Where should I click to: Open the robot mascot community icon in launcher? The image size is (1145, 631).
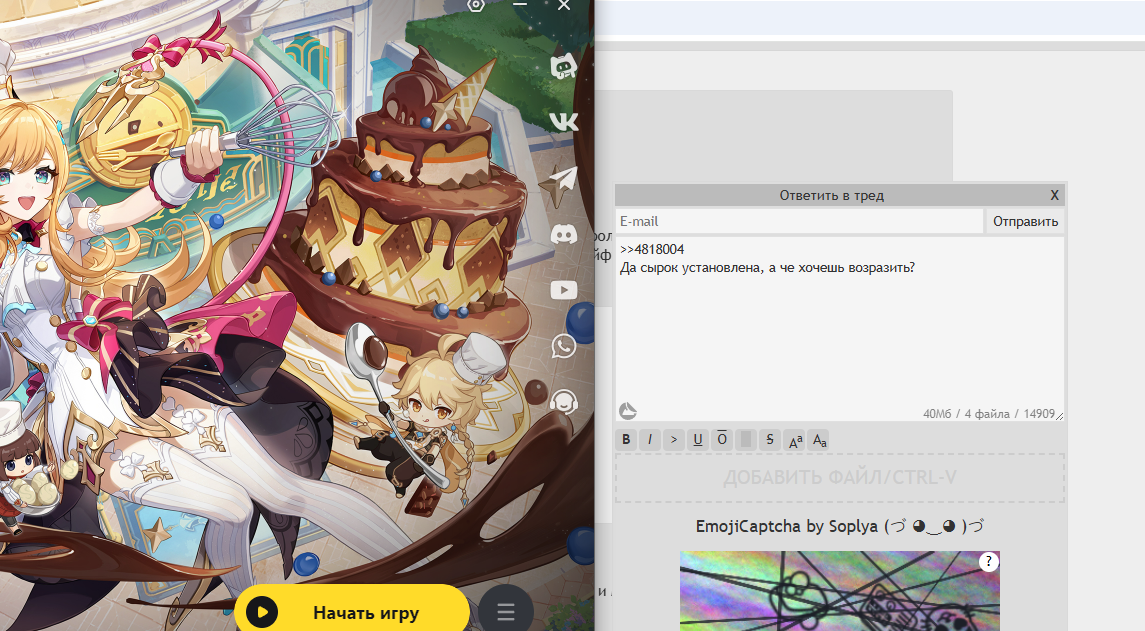click(563, 67)
